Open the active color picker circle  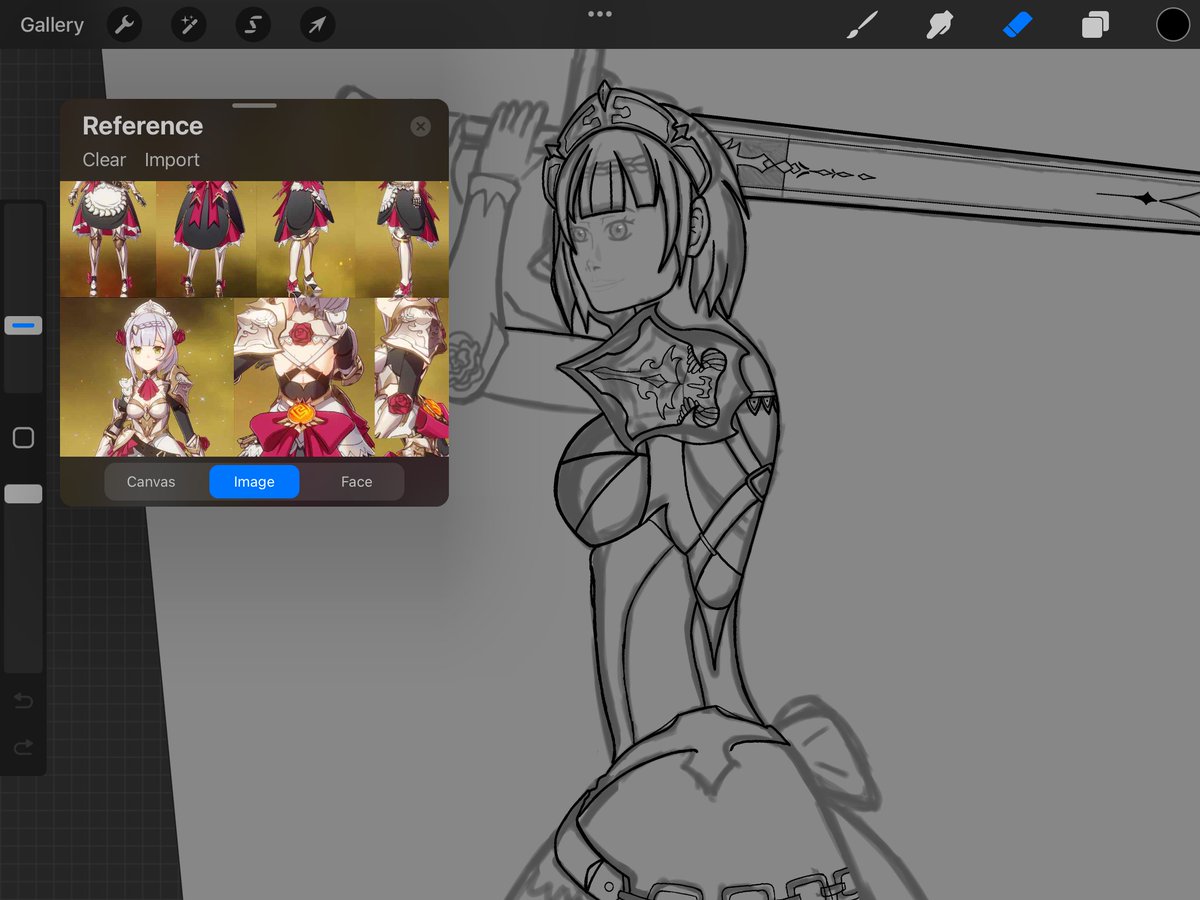[1173, 25]
